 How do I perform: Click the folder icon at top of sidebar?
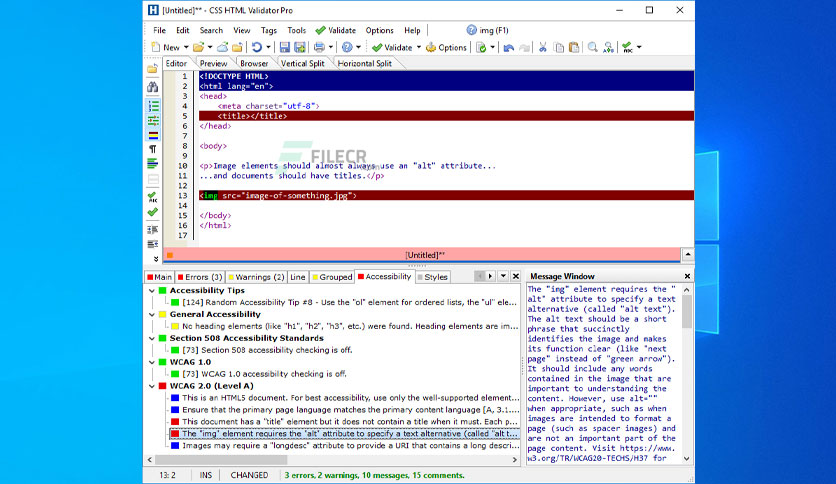(152, 69)
